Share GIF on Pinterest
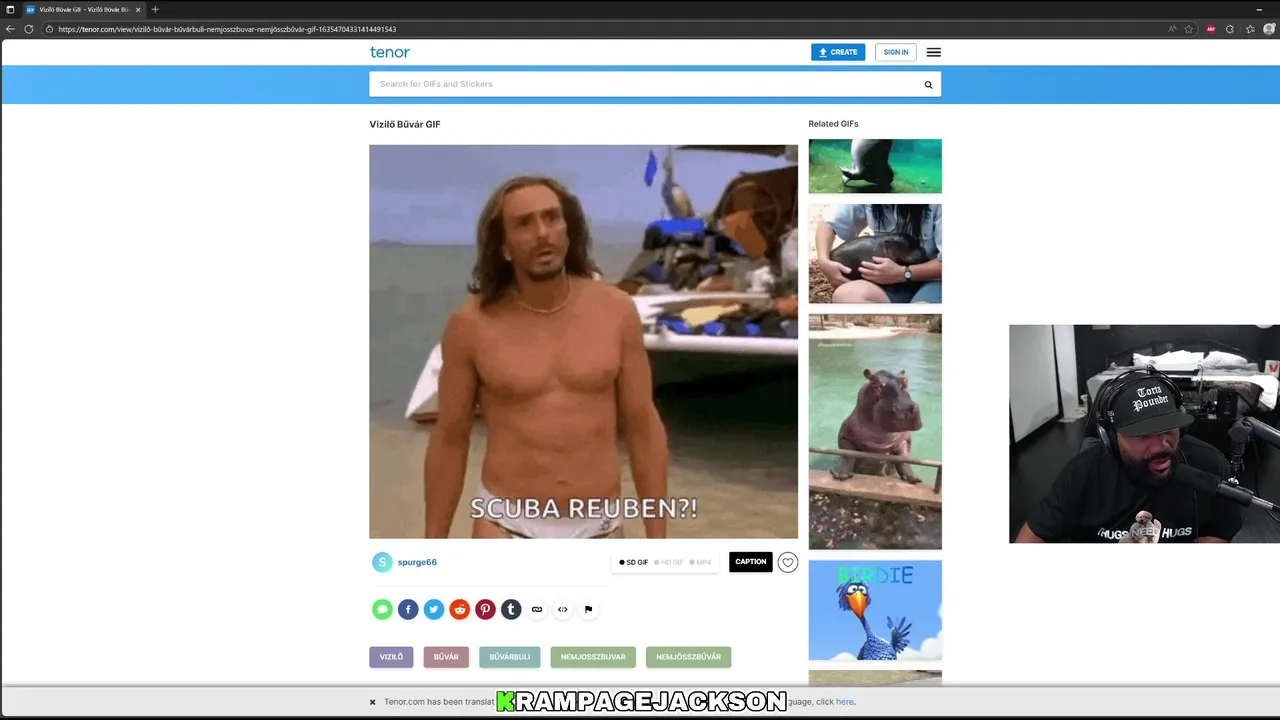 click(x=485, y=609)
